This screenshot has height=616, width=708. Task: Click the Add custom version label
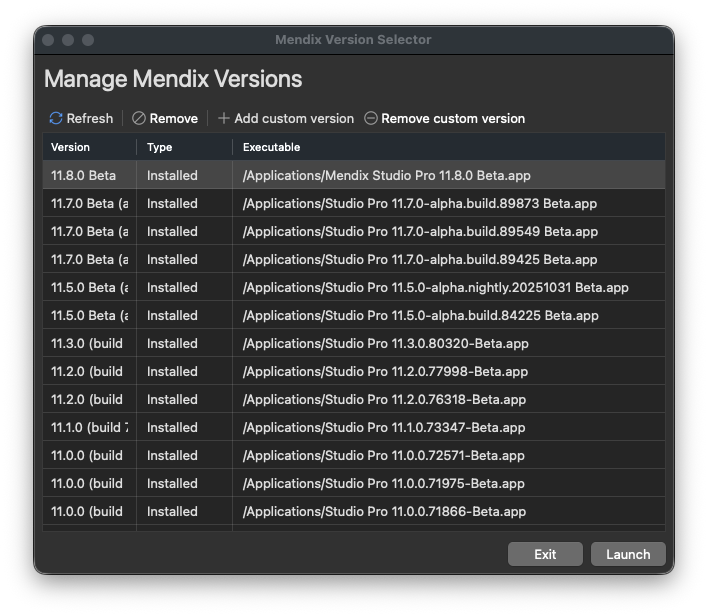[294, 118]
